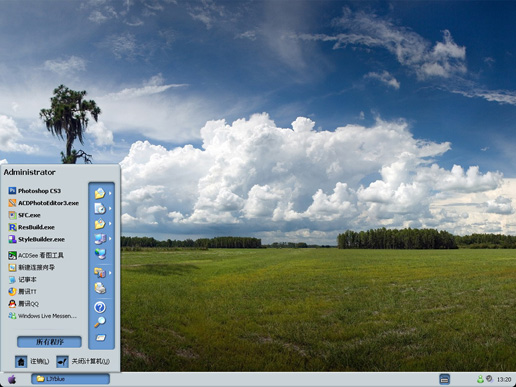
Task: Open the Help and Support question mark icon
Action: (100, 307)
